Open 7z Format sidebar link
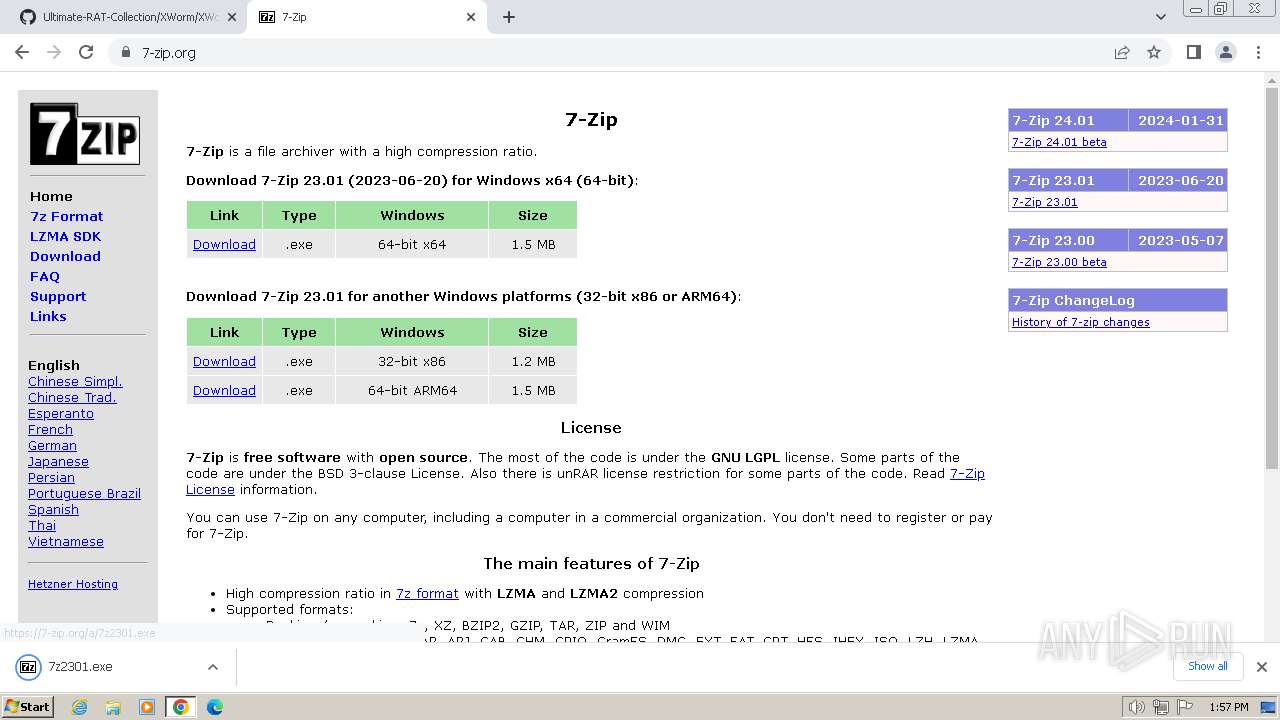This screenshot has height=720, width=1280. (x=66, y=216)
